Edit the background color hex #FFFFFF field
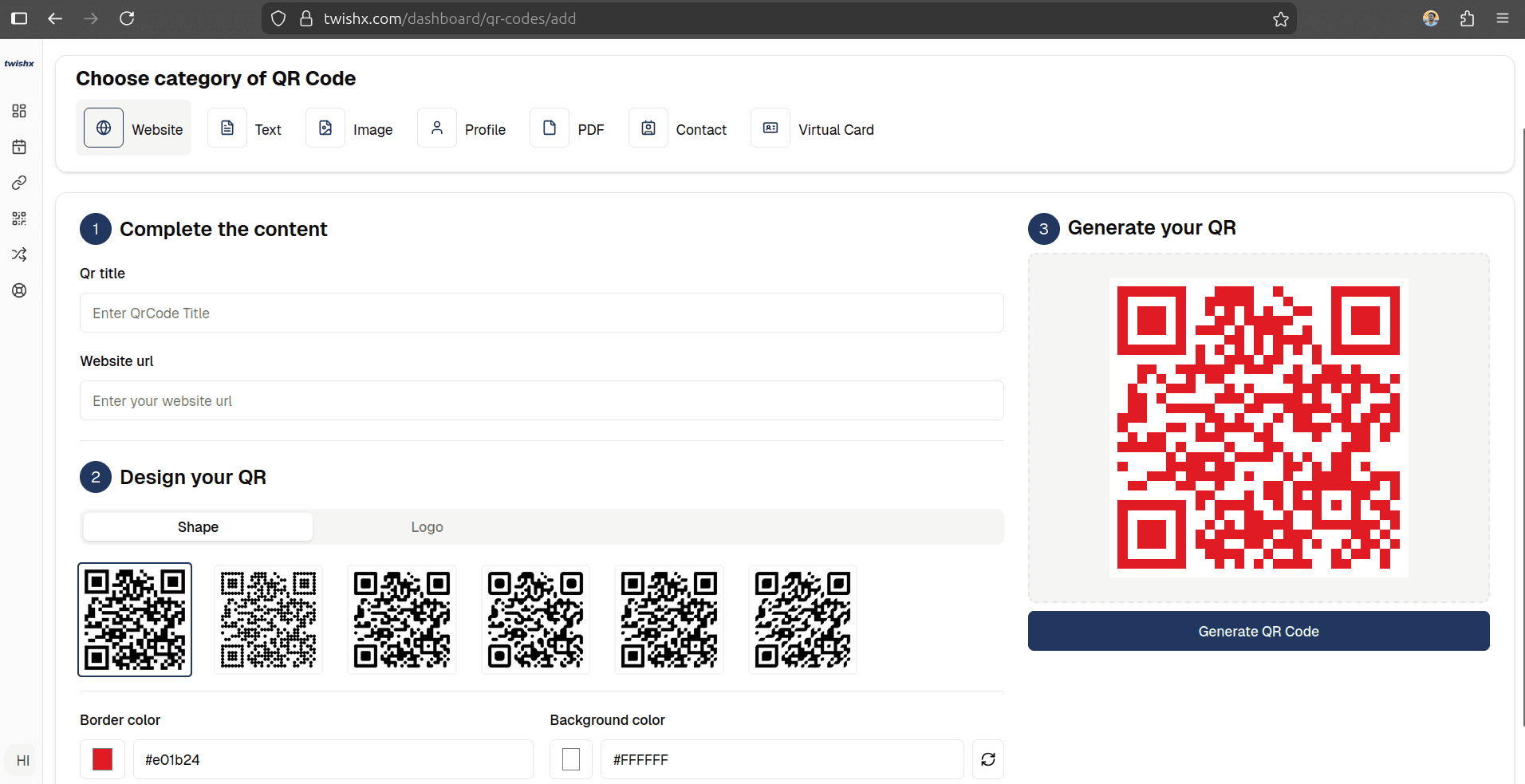The image size is (1525, 784). [x=782, y=759]
